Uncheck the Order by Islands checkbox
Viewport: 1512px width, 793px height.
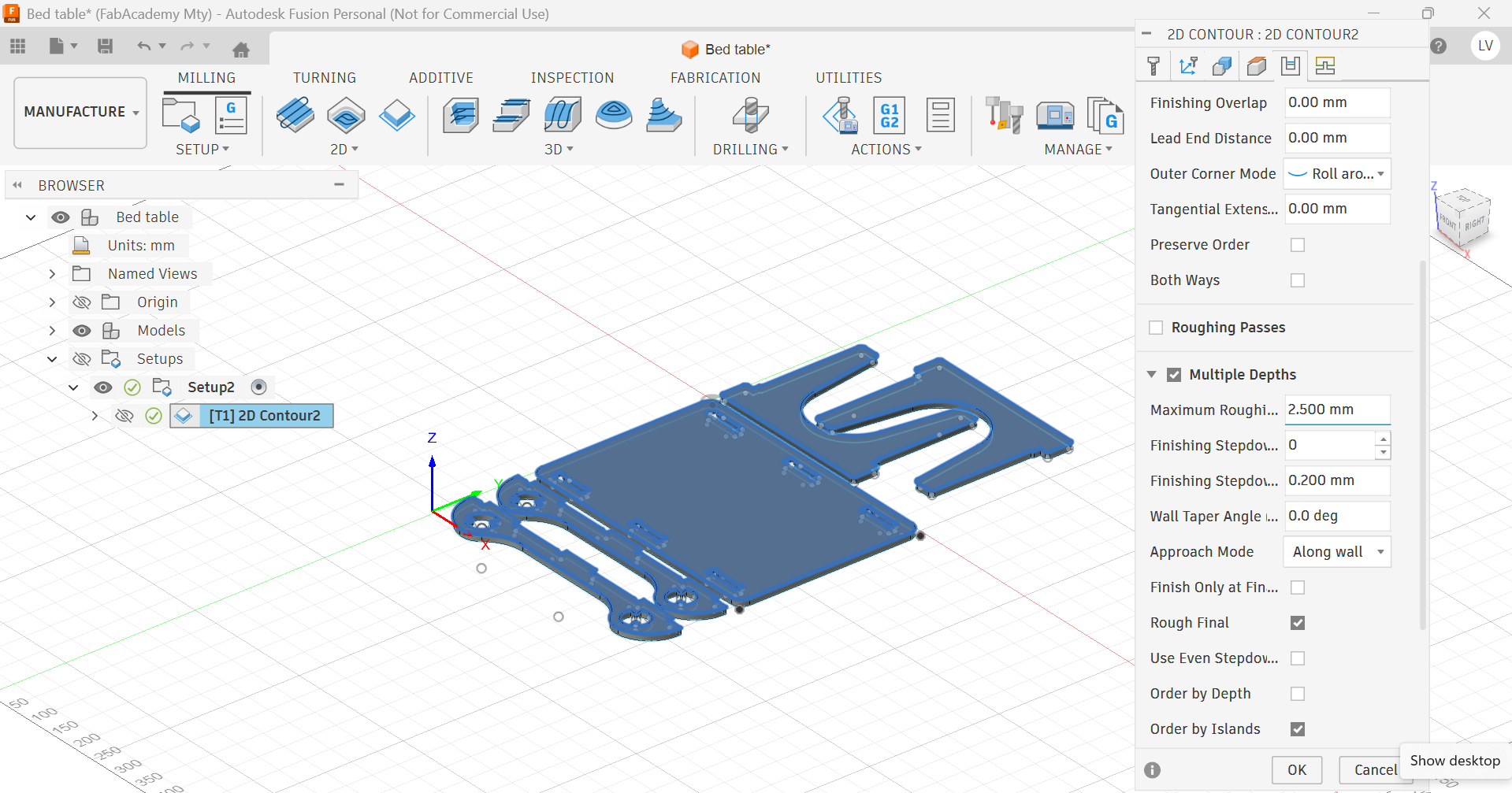tap(1298, 729)
